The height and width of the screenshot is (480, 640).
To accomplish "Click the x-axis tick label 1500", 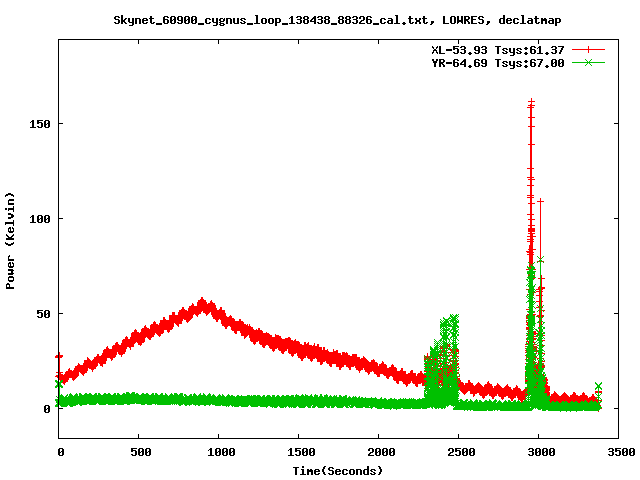I will point(301,452).
